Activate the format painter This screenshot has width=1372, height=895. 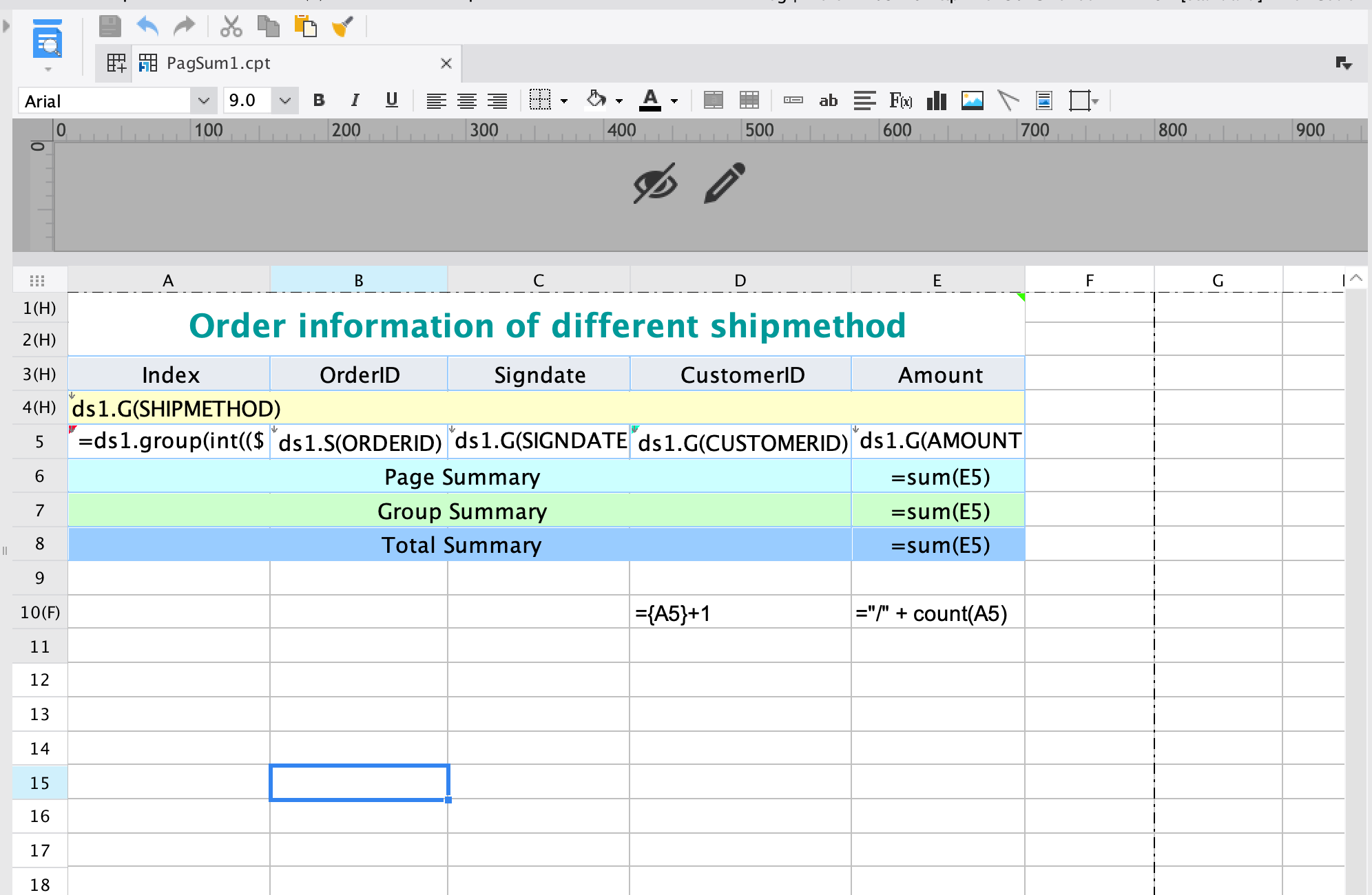(342, 26)
